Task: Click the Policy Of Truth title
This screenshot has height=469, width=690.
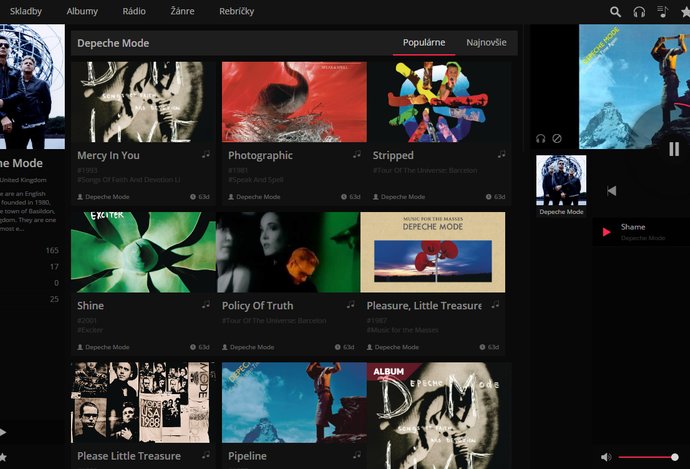Action: (257, 305)
